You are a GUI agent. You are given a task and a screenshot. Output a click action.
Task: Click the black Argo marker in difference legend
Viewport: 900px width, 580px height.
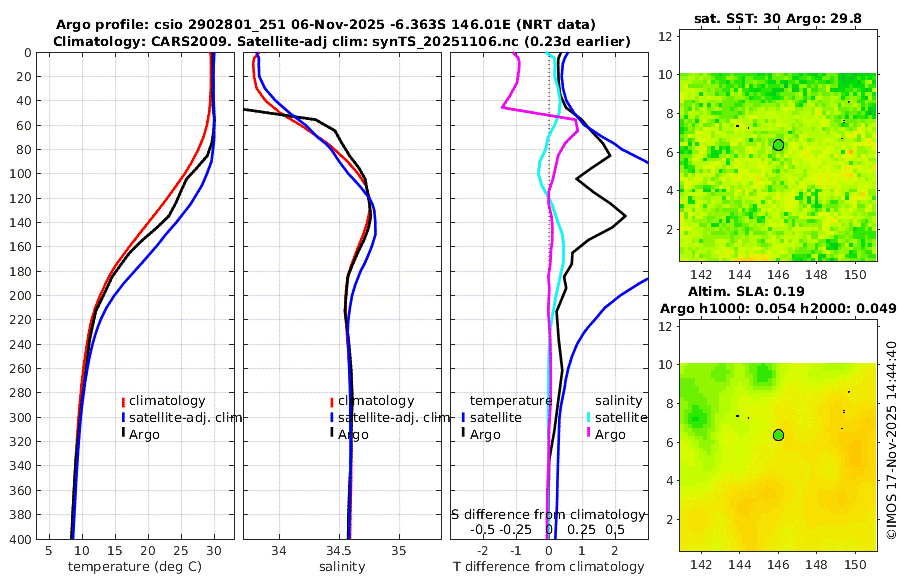point(463,434)
